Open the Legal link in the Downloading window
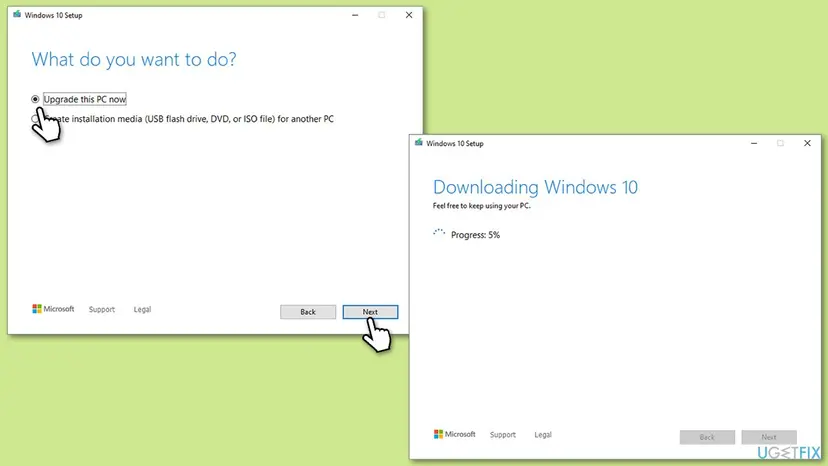This screenshot has width=828, height=466. pyautogui.click(x=543, y=435)
